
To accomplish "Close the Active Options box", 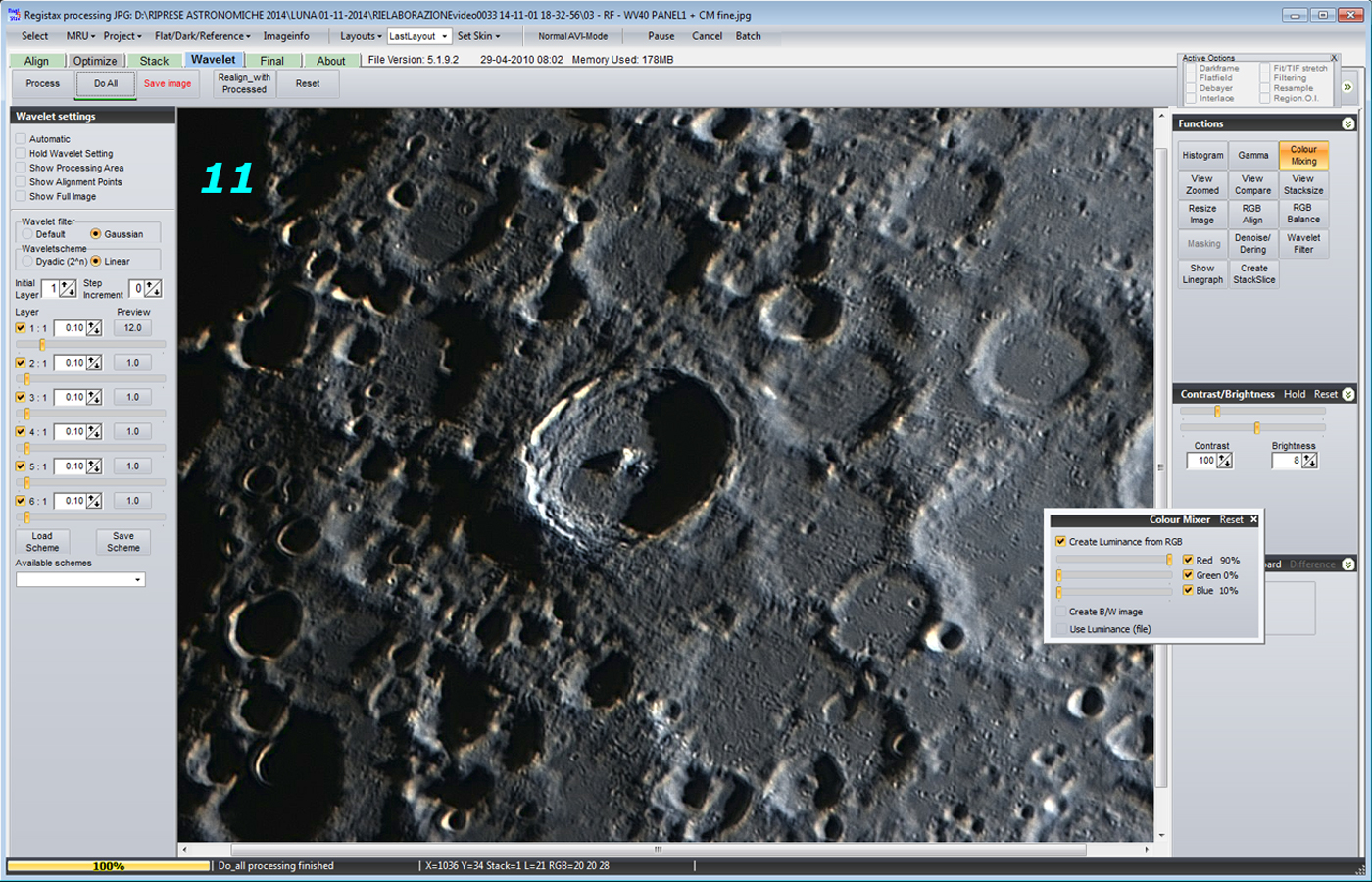I will [1334, 58].
